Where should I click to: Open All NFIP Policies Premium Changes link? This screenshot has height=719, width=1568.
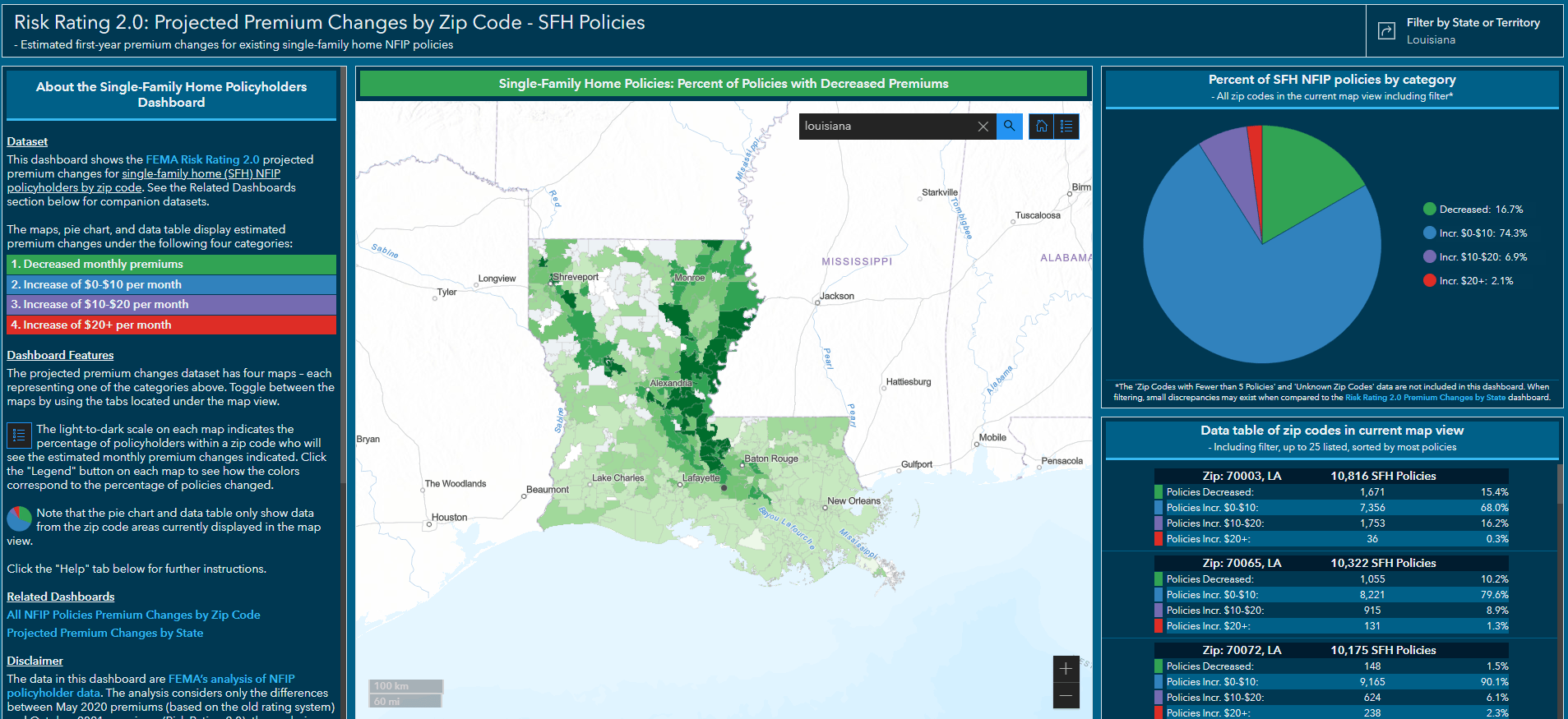pyautogui.click(x=133, y=615)
